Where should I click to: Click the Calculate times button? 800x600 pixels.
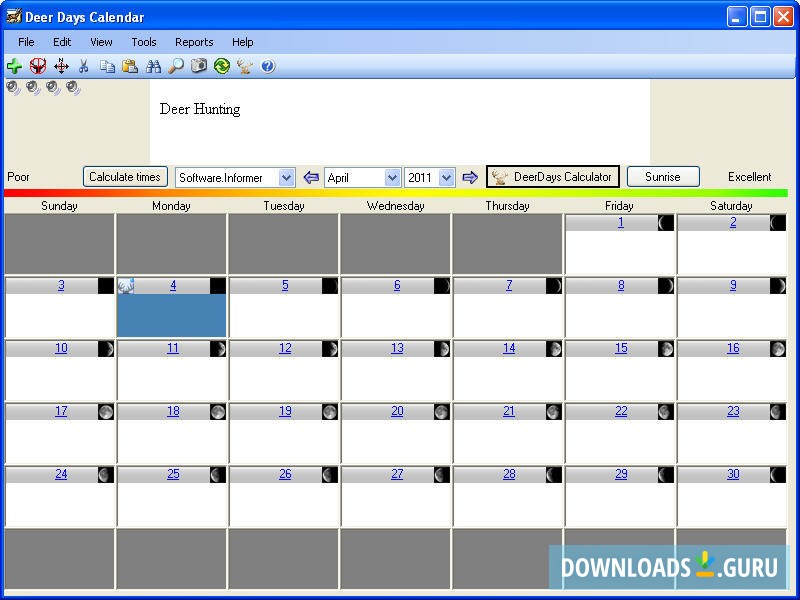tap(125, 177)
